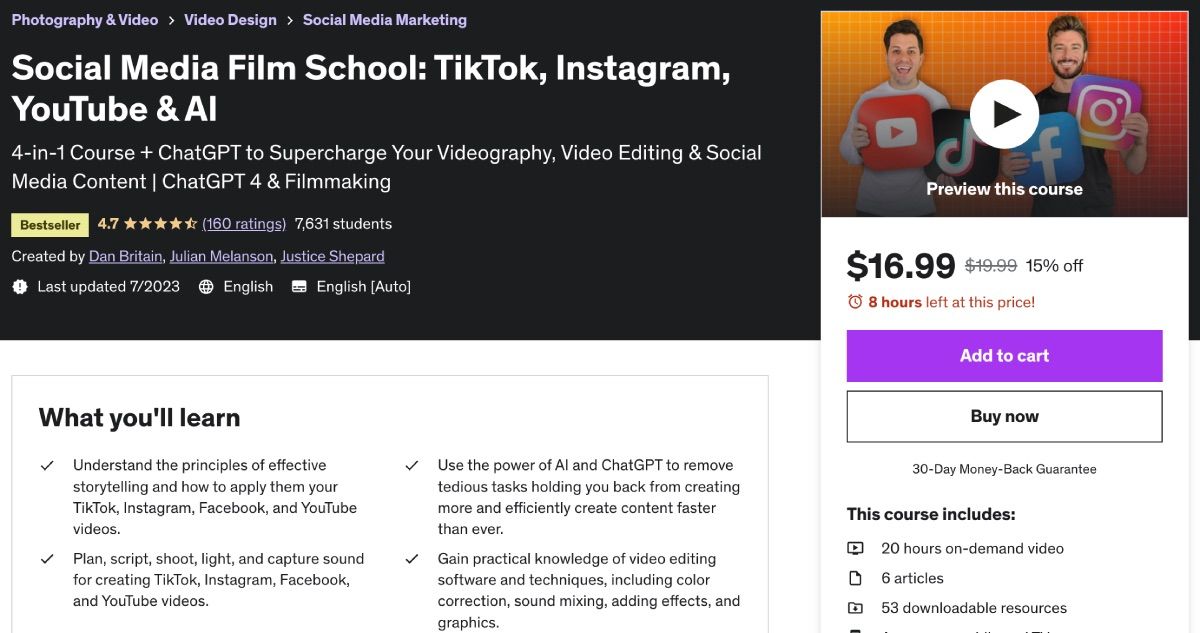Play the course preview video
The height and width of the screenshot is (633, 1200).
pos(1004,113)
